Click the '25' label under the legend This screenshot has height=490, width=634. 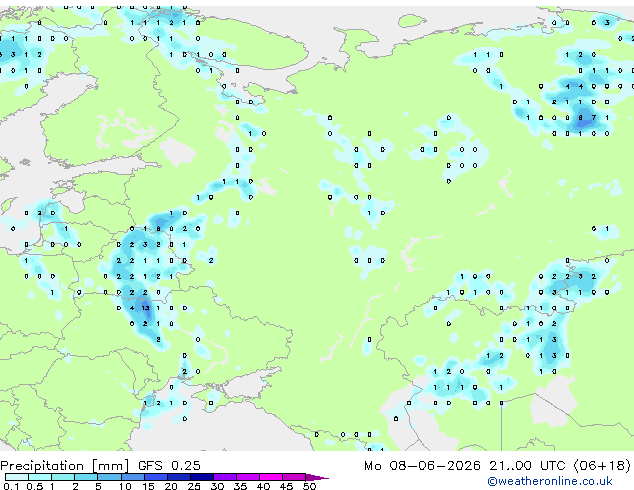(x=194, y=486)
